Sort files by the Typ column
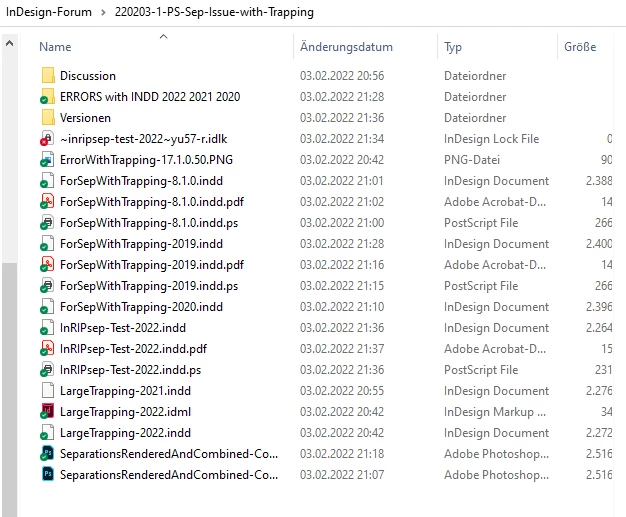 [x=453, y=47]
